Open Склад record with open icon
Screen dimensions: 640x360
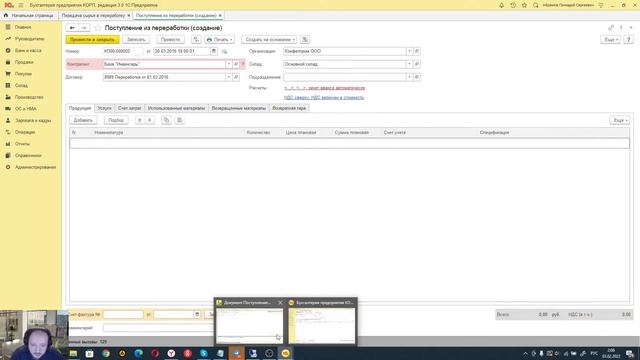pyautogui.click(x=417, y=64)
